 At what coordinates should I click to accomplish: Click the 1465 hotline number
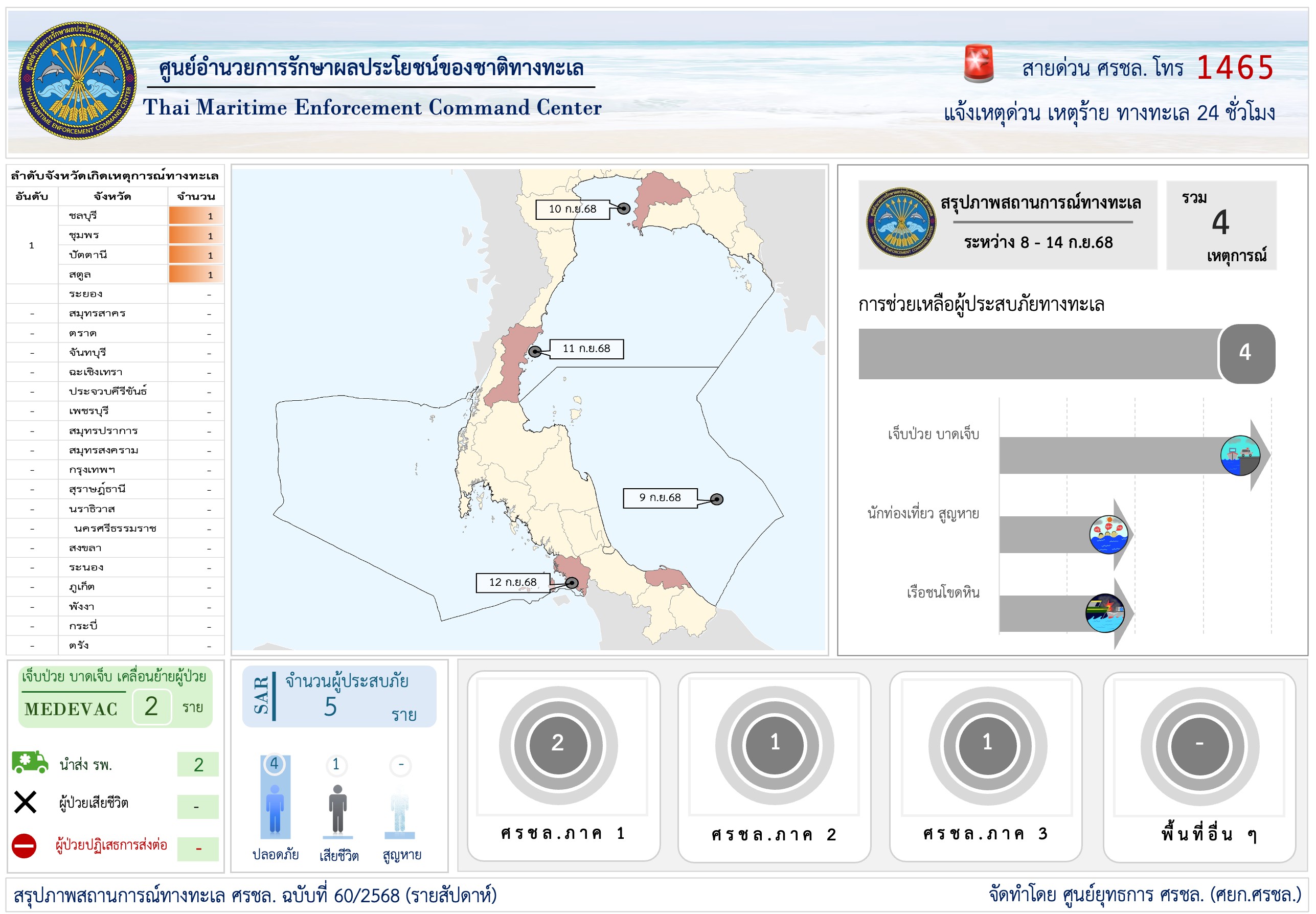tap(1235, 67)
